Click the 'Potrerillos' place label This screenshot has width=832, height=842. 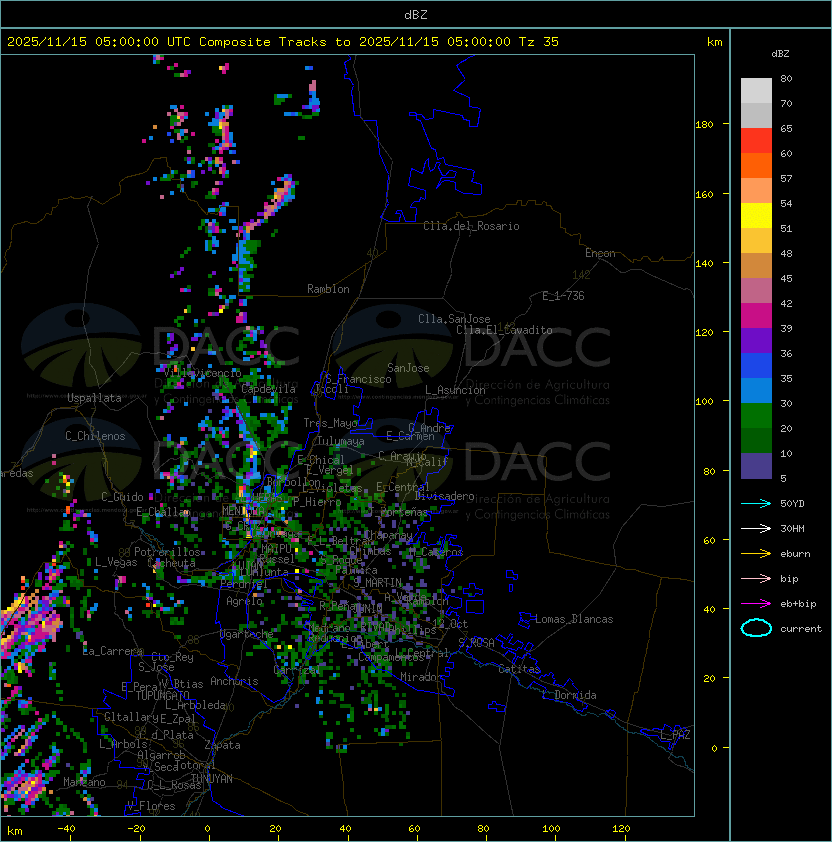[167, 552]
